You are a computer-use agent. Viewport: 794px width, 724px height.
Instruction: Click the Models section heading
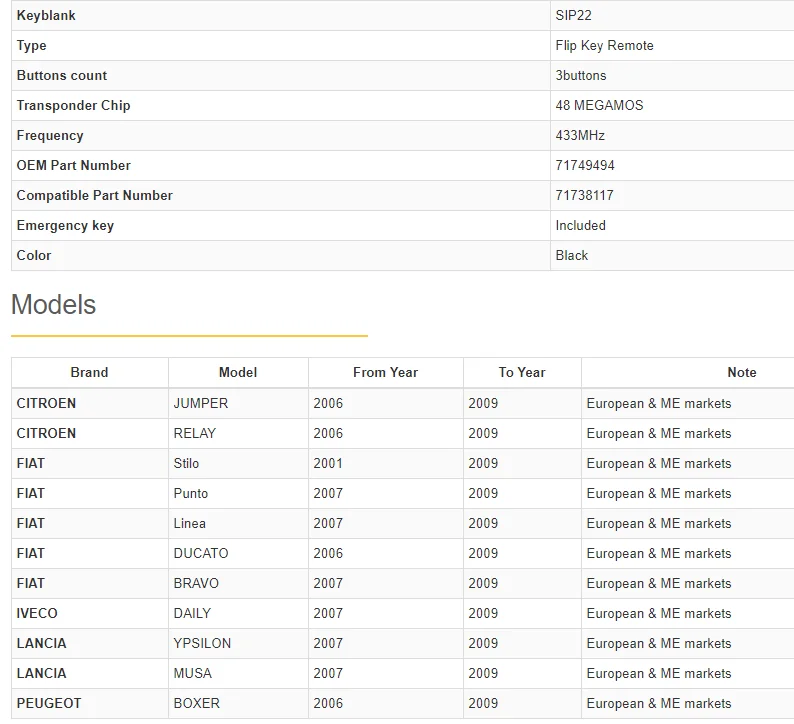click(53, 304)
